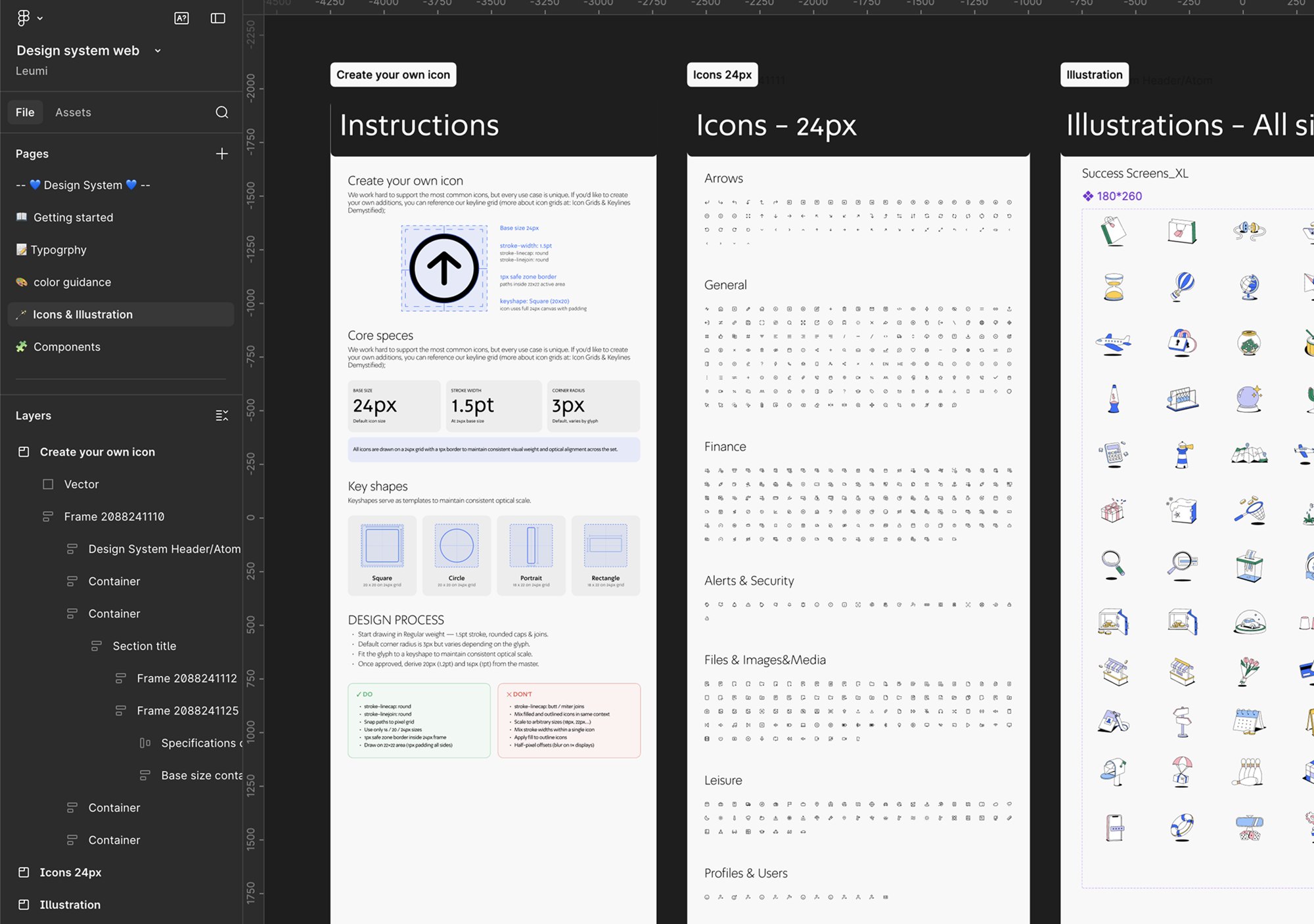
Task: Click the Leumi team name text
Action: [32, 71]
